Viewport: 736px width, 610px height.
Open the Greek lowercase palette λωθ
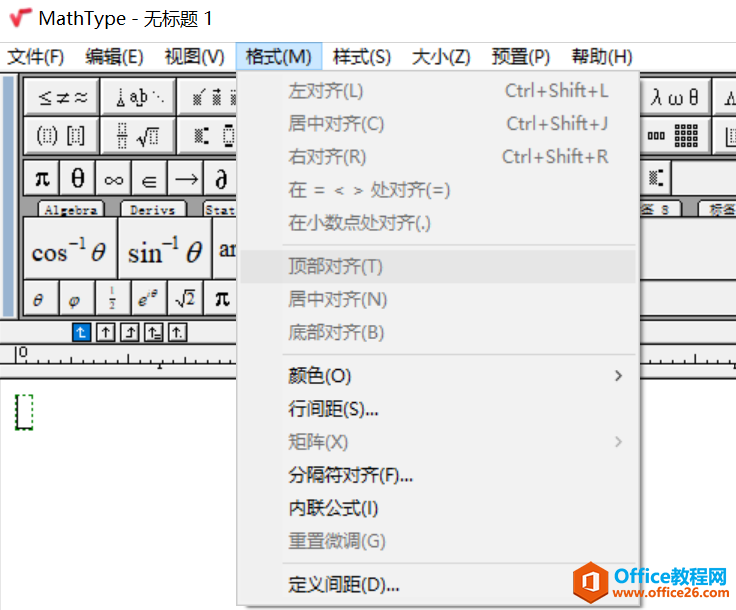pos(675,97)
